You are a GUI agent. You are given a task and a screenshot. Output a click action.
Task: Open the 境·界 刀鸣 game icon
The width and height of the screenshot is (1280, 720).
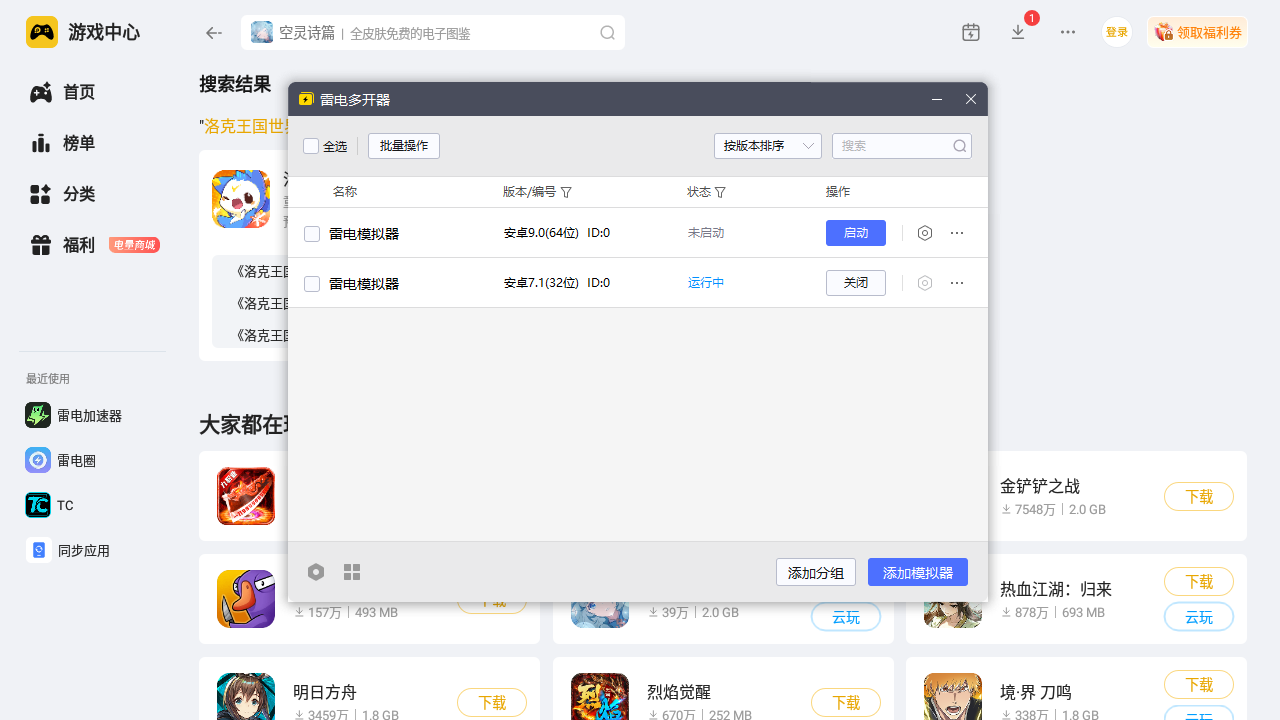pyautogui.click(x=953, y=696)
